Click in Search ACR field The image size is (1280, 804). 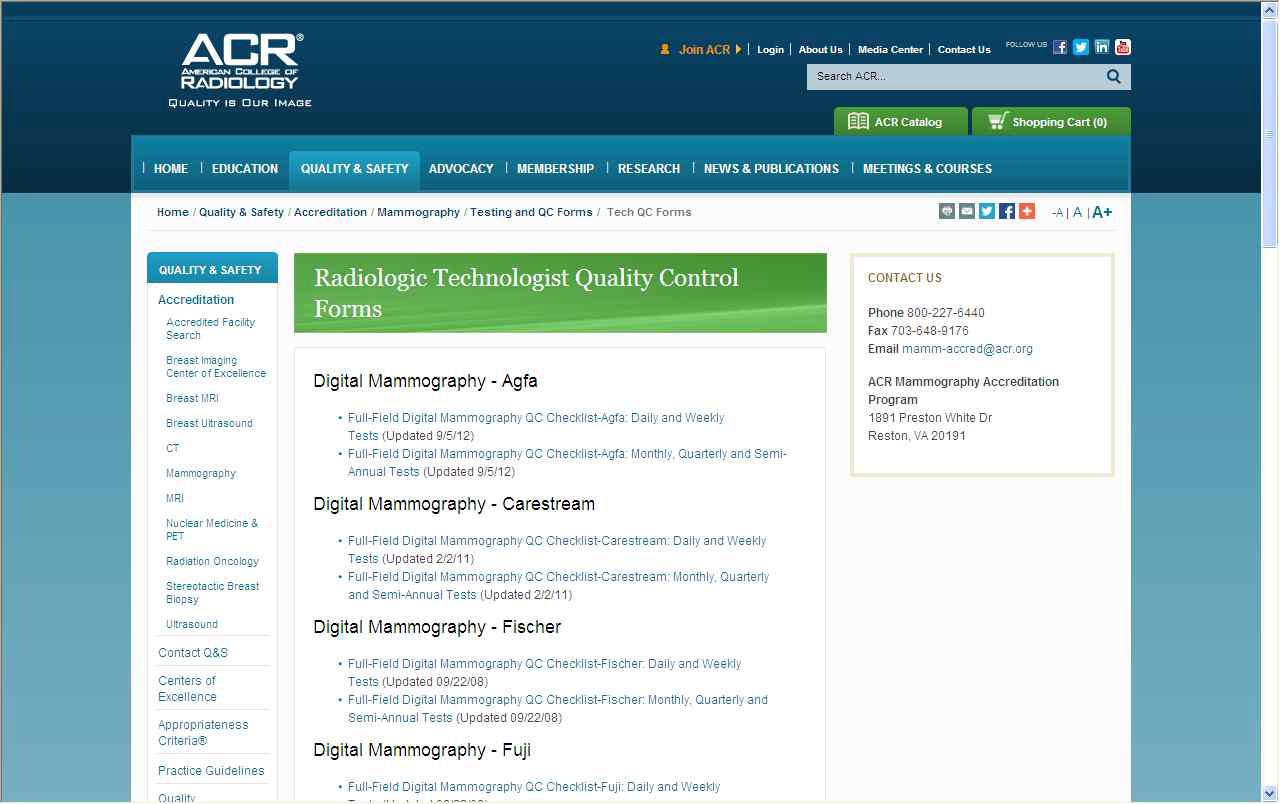click(955, 76)
